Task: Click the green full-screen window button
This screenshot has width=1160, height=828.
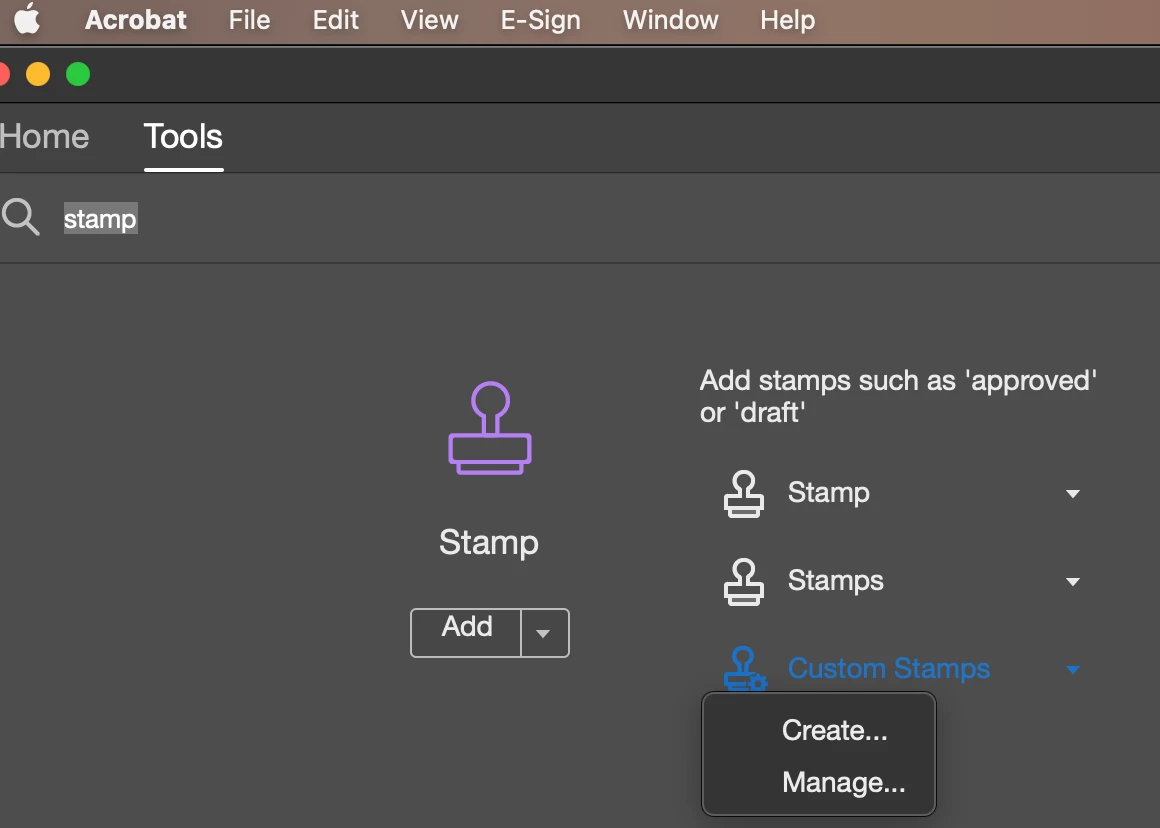Action: tap(78, 74)
